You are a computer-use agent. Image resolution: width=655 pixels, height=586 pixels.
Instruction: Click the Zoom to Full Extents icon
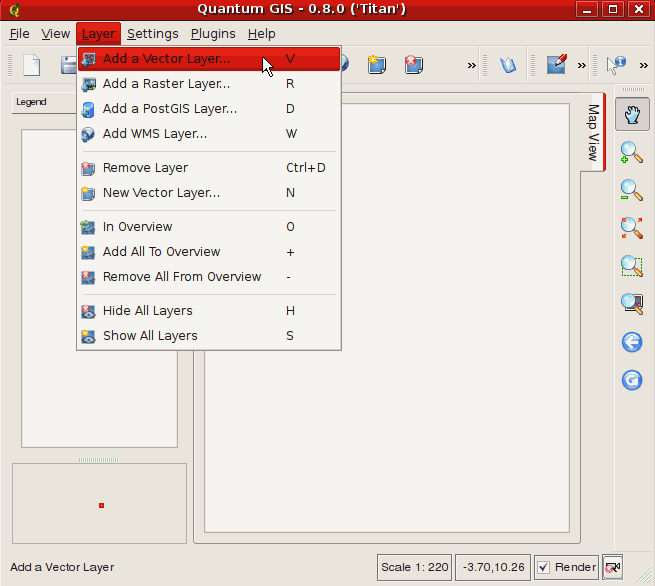[632, 228]
